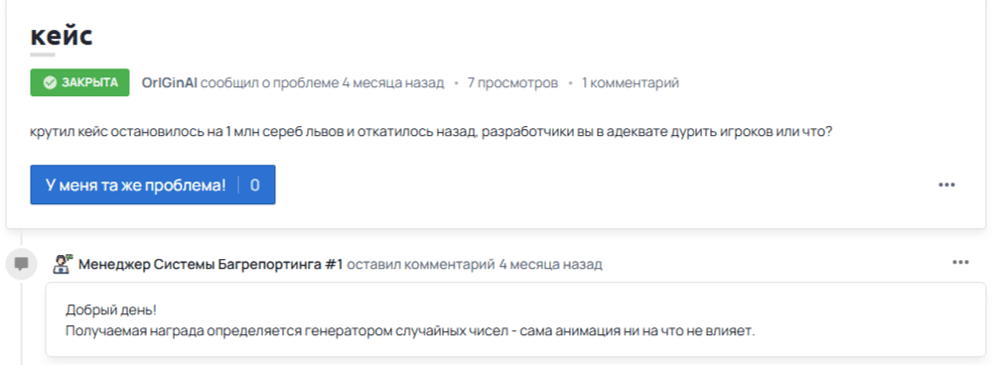Click the "У меня та же проблема!" button
The height and width of the screenshot is (365, 1000).
(x=153, y=185)
